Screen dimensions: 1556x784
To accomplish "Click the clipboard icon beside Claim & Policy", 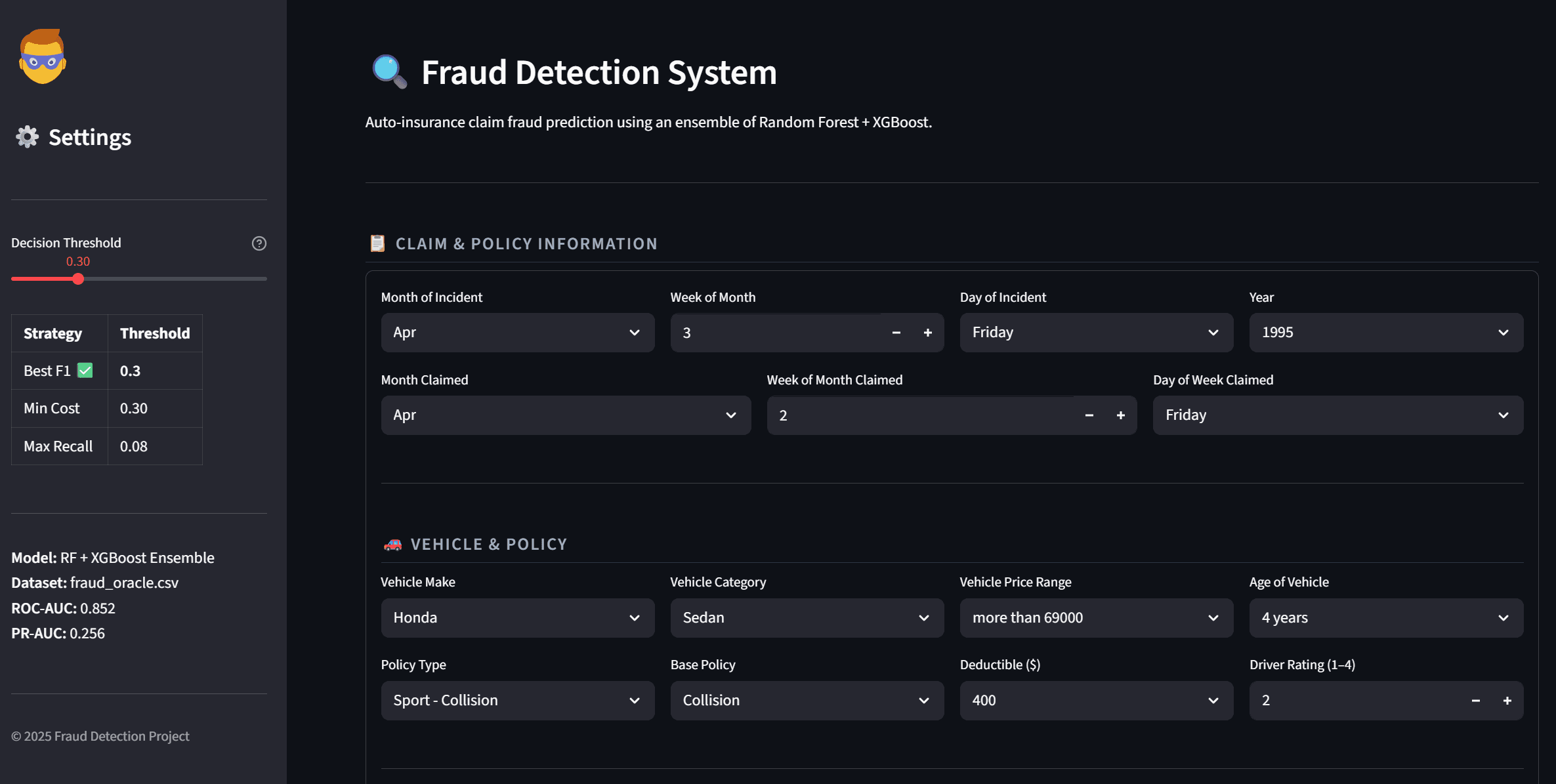I will (x=377, y=243).
